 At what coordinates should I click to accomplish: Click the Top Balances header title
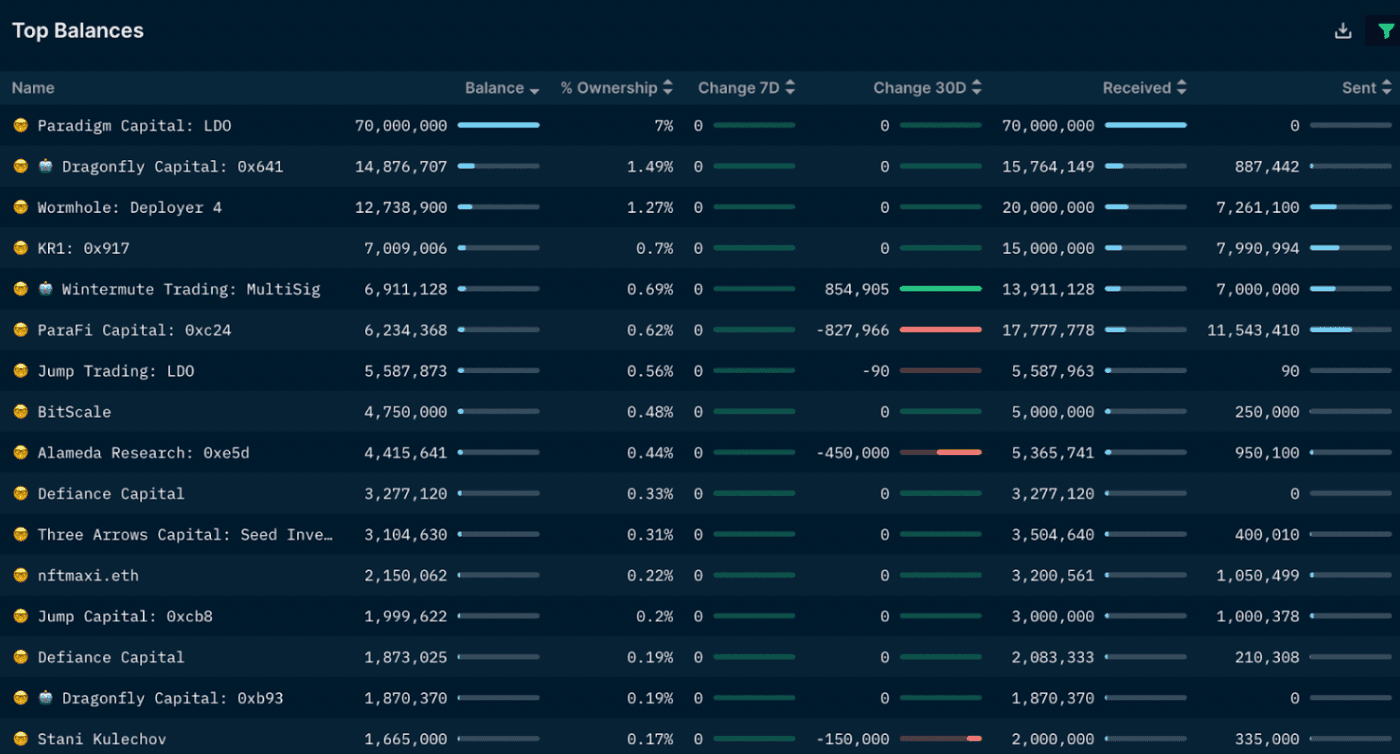77,30
